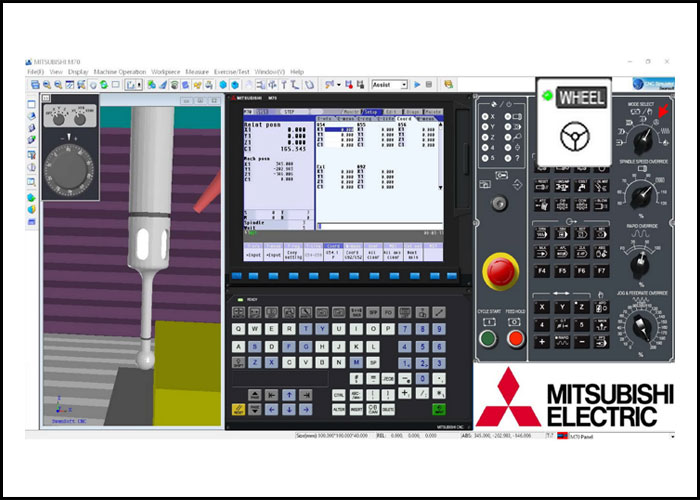
Task: Click the yellow RESET key on keyboard
Action: click(x=238, y=409)
